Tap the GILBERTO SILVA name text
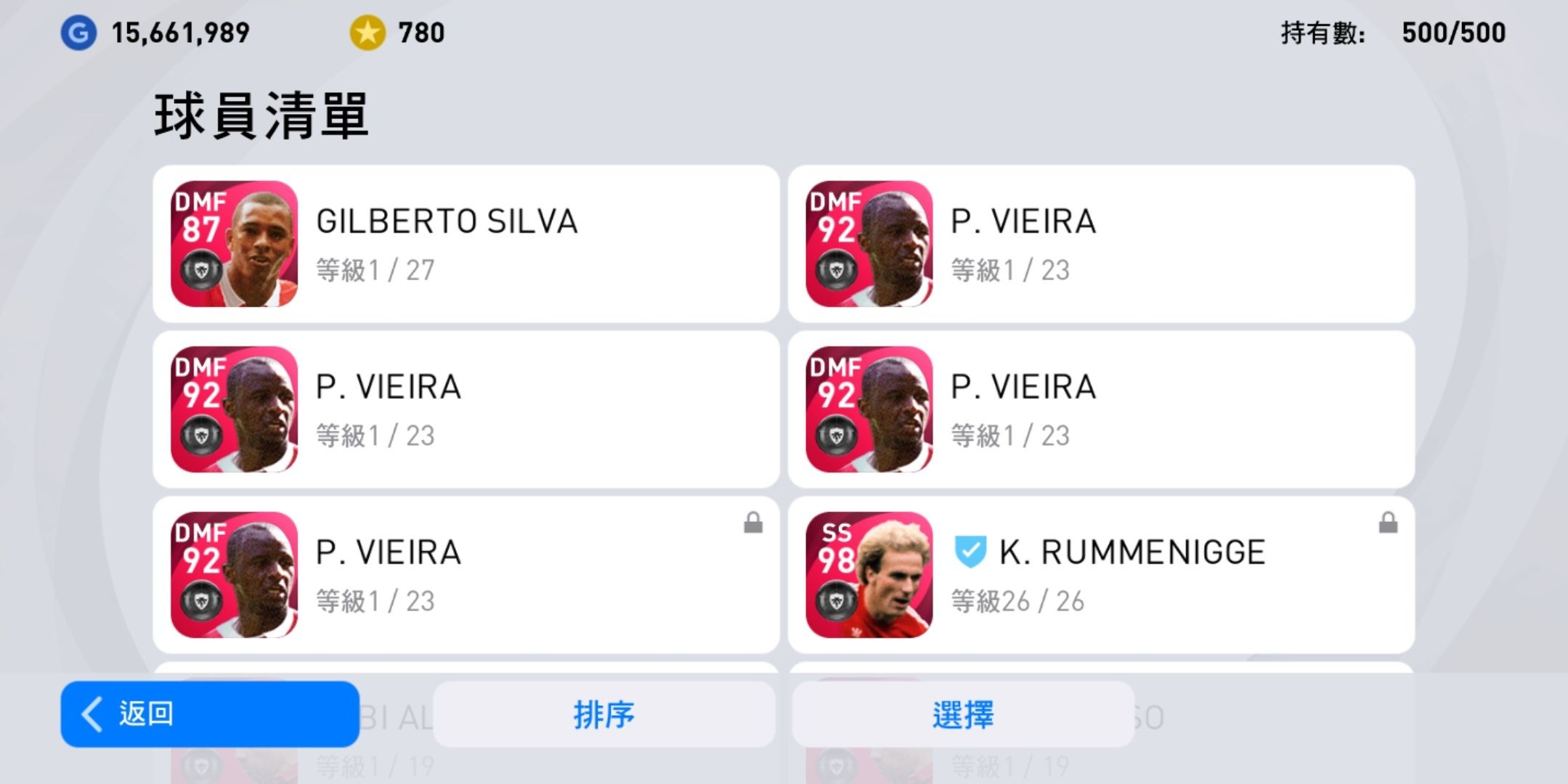The height and width of the screenshot is (784, 1568). (x=447, y=221)
